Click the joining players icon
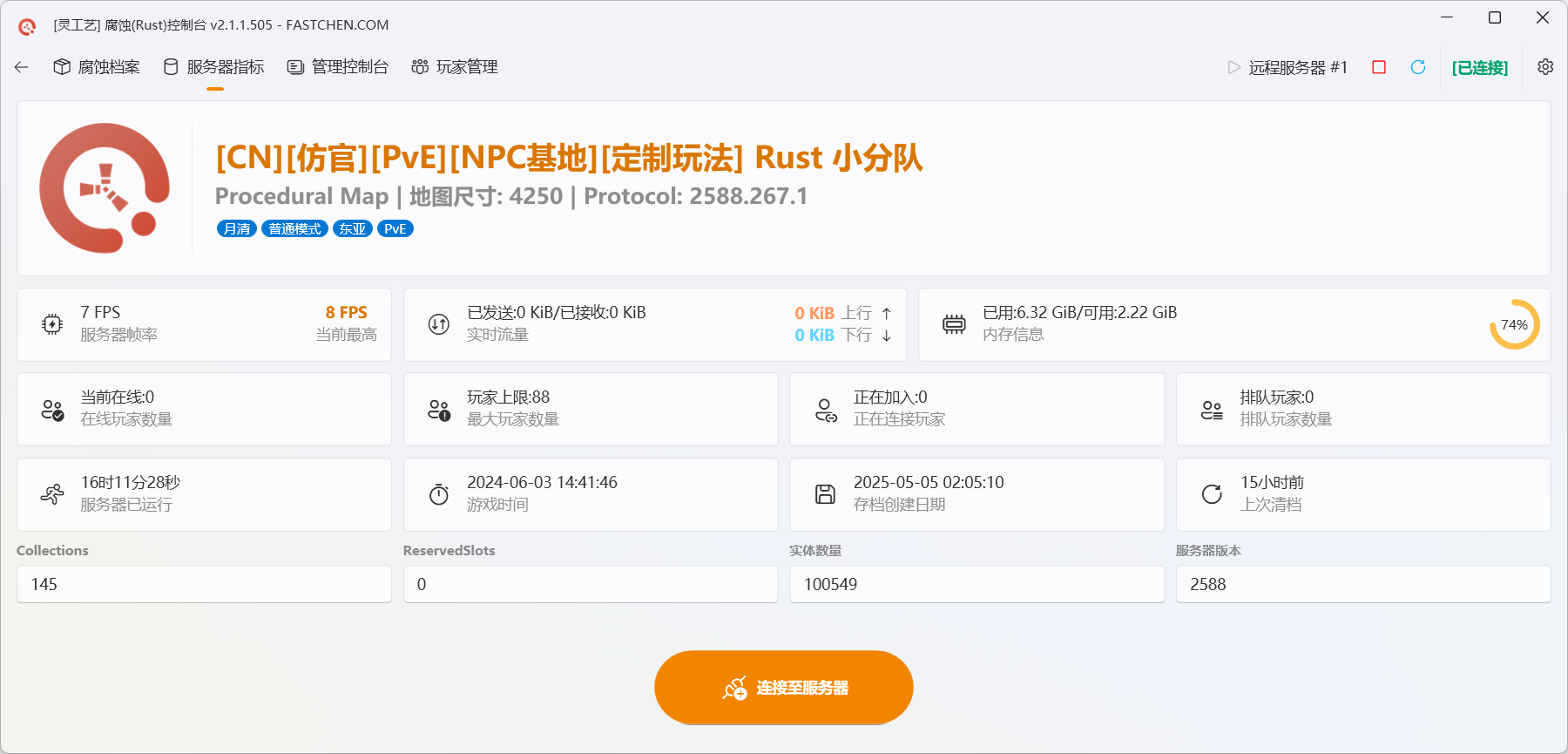This screenshot has height=754, width=1568. tap(826, 410)
